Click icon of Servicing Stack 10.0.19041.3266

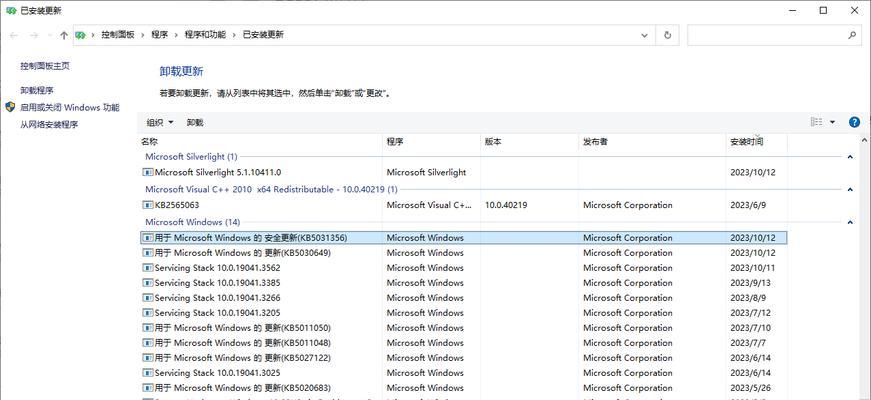[x=148, y=298]
